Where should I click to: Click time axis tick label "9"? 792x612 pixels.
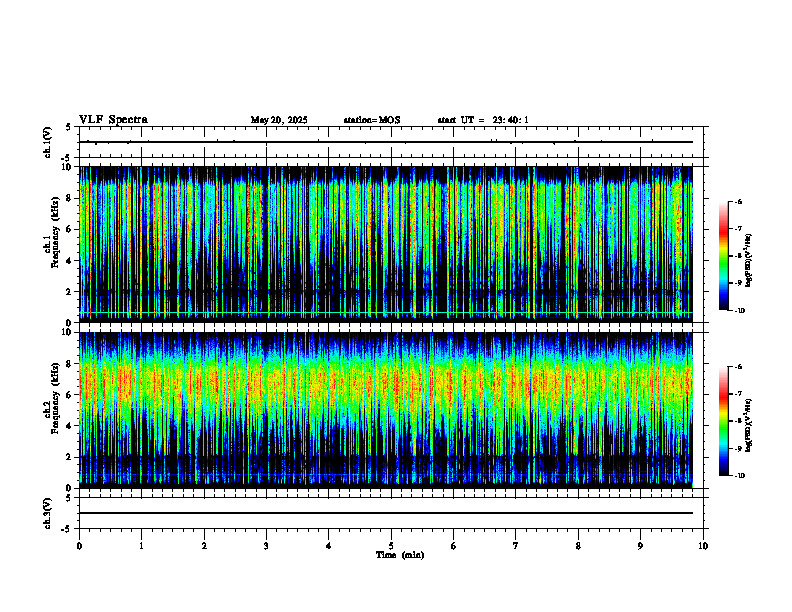[x=640, y=546]
